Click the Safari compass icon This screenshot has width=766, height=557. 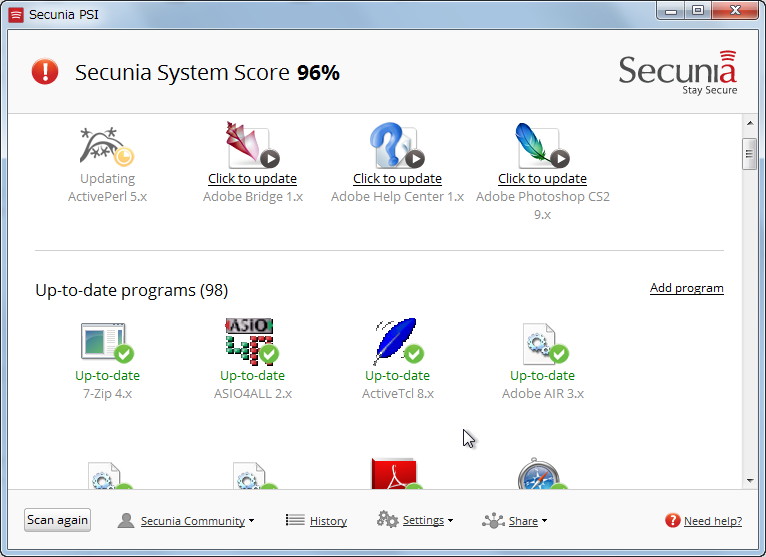point(542,473)
